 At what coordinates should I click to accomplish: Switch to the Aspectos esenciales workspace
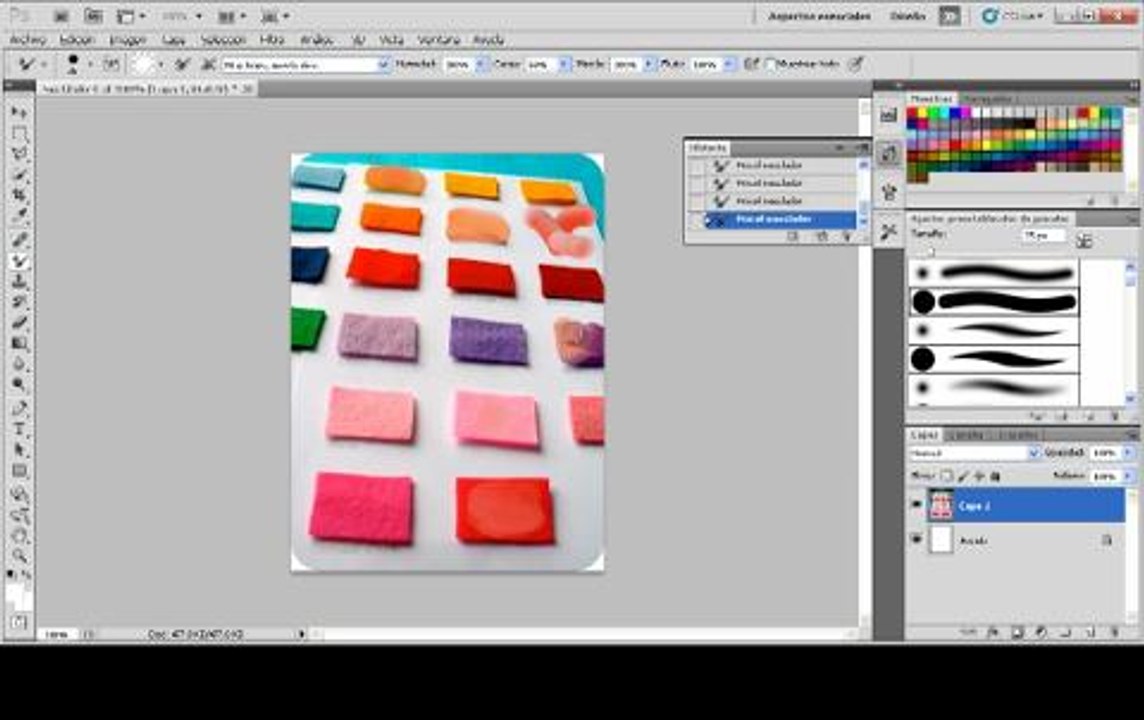pos(819,15)
